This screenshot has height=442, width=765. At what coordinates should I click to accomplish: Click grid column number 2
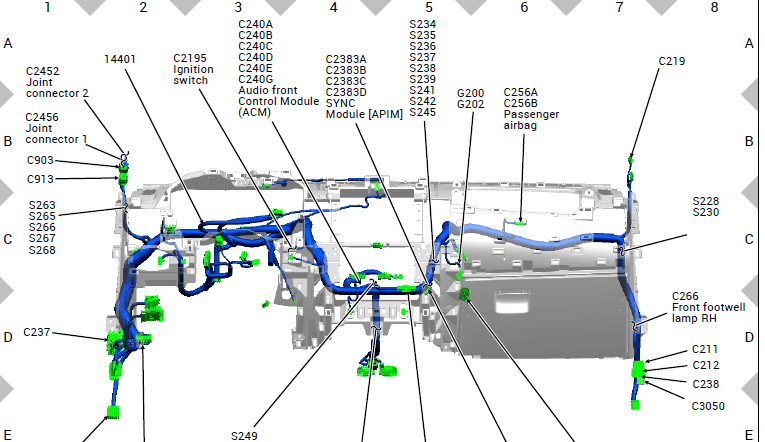point(143,7)
